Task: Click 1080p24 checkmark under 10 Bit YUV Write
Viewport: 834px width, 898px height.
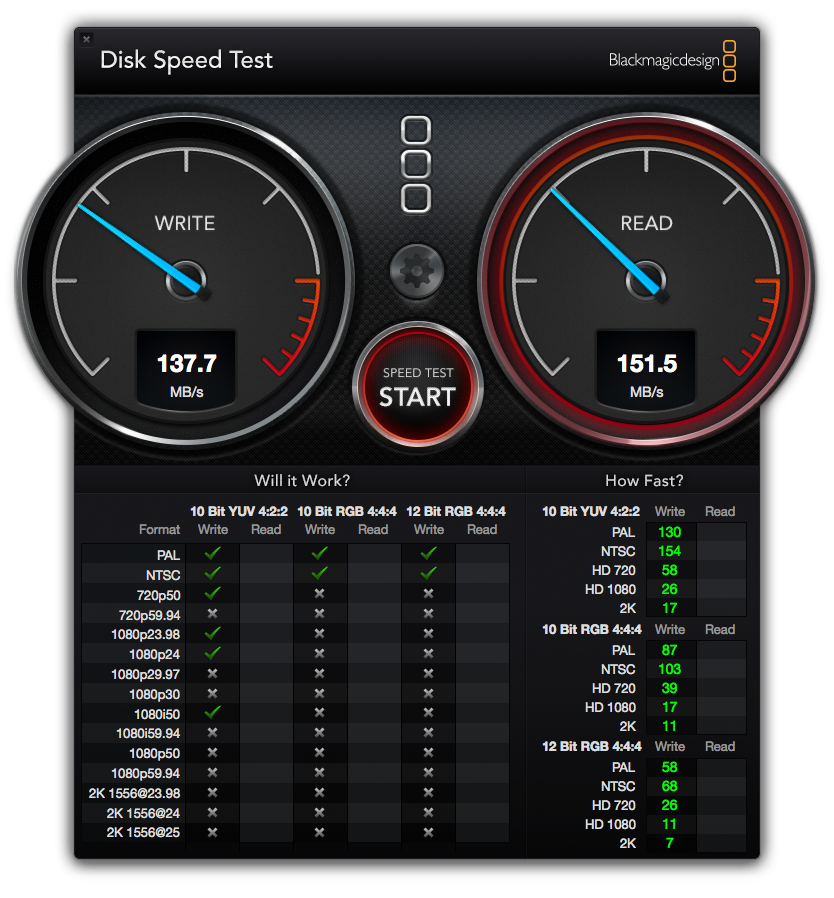Action: 212,653
